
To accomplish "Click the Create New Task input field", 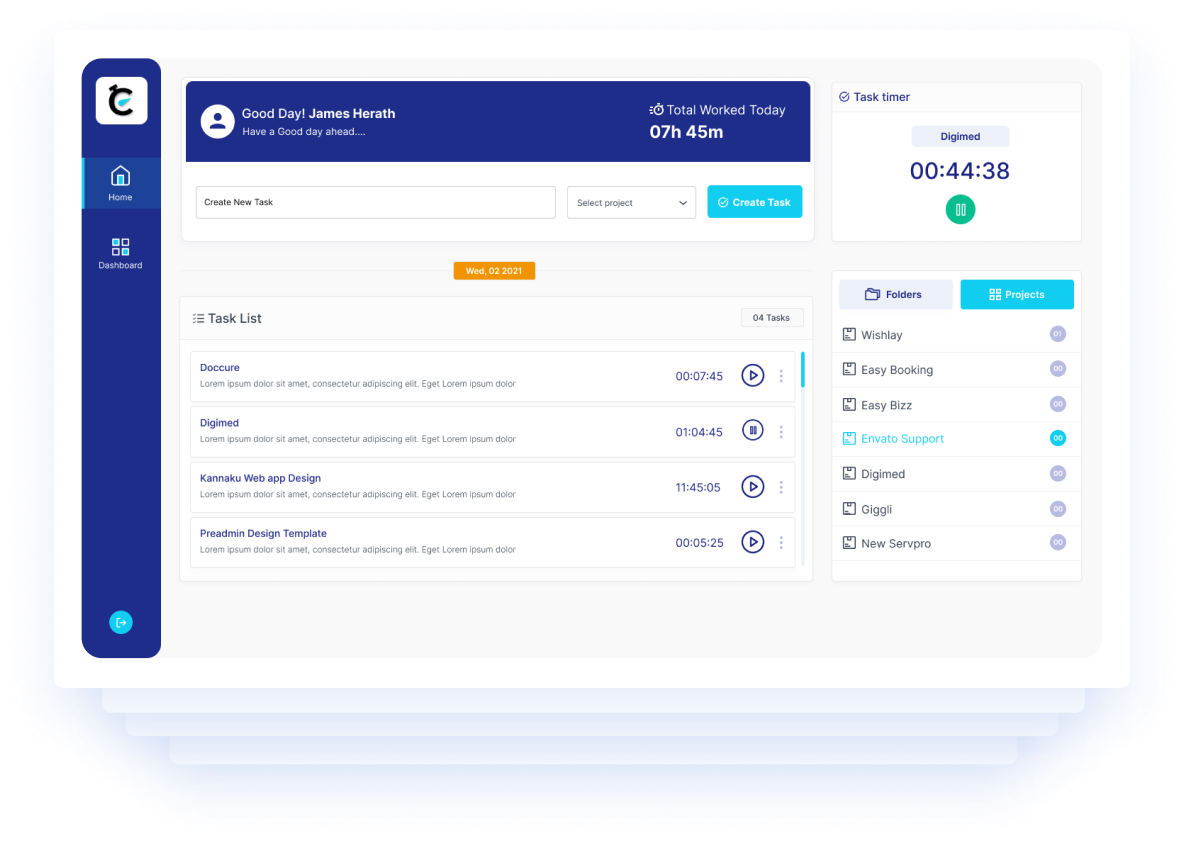I will [375, 202].
